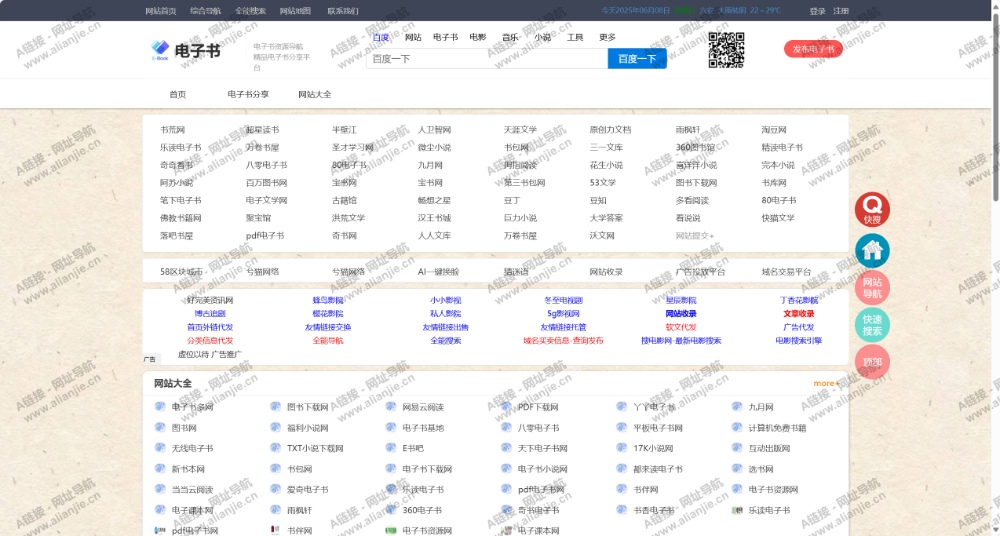Click the blue 百度一下 search button
The height and width of the screenshot is (536, 1000).
point(637,59)
